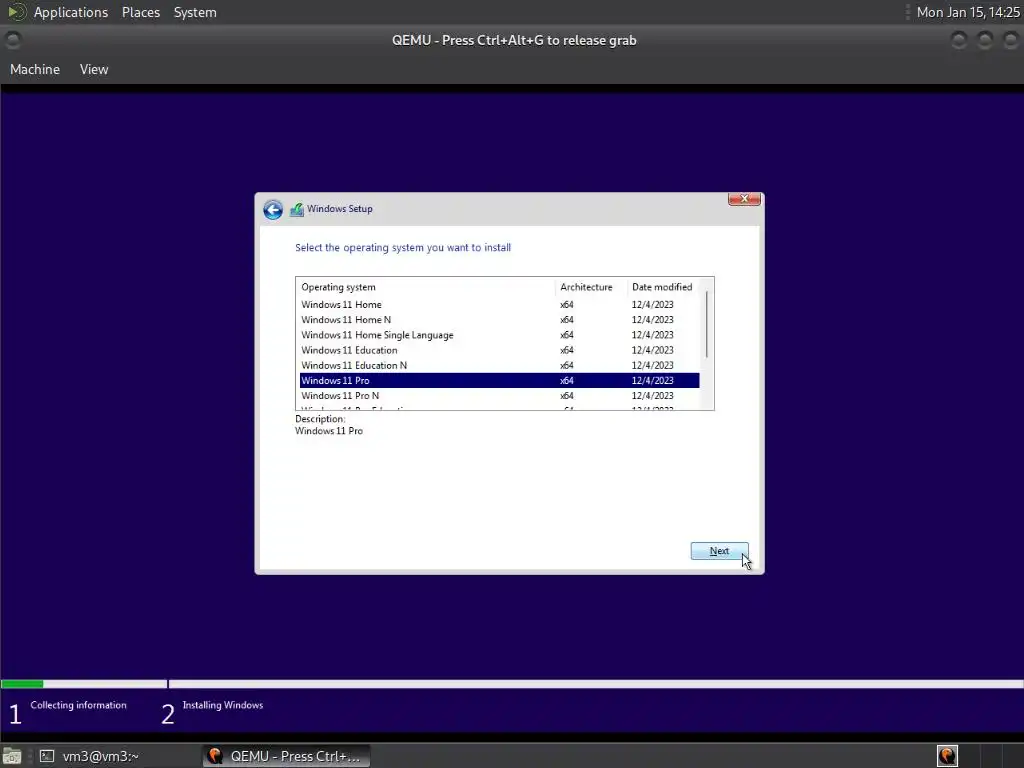Click the Windows Setup title icon
This screenshot has width=1024, height=768.
coord(297,209)
